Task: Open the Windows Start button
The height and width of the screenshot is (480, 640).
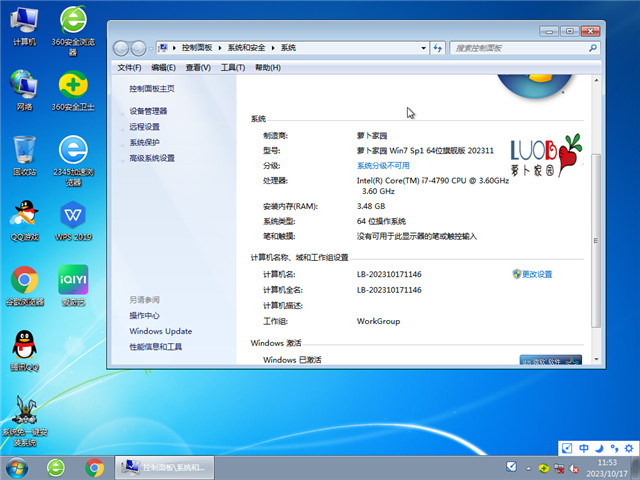Action: pyautogui.click(x=17, y=468)
